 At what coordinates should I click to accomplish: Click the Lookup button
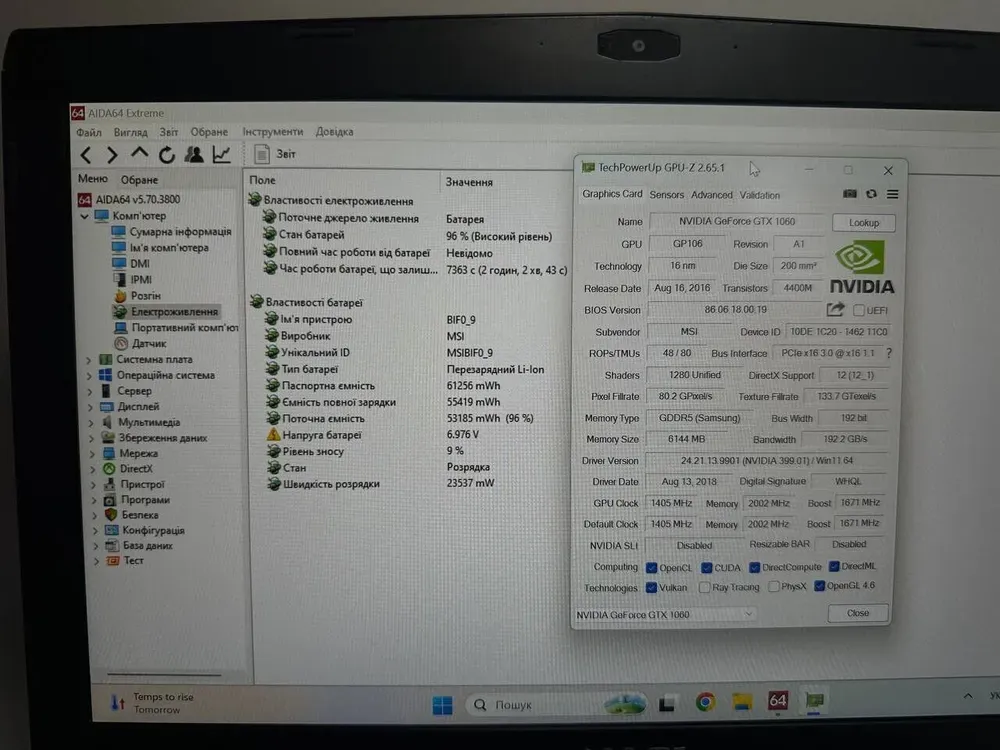tap(863, 223)
